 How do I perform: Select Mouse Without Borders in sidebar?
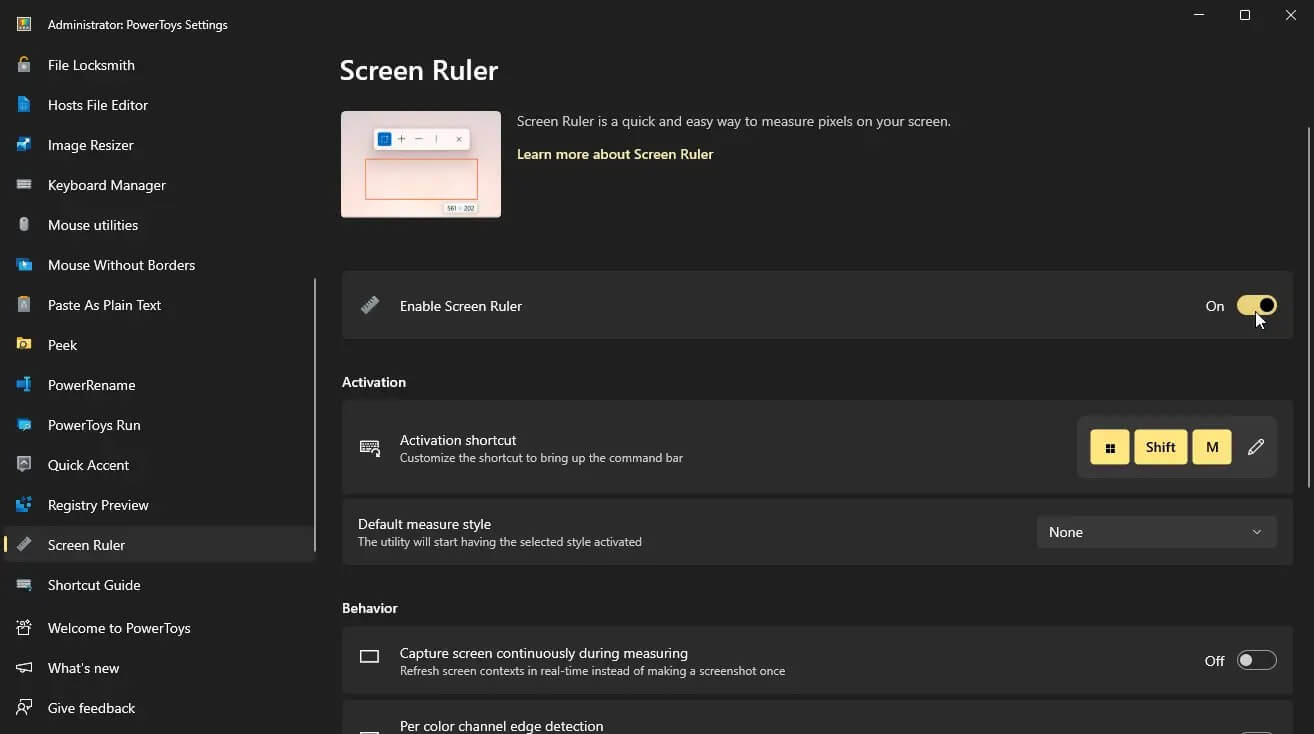[160, 265]
